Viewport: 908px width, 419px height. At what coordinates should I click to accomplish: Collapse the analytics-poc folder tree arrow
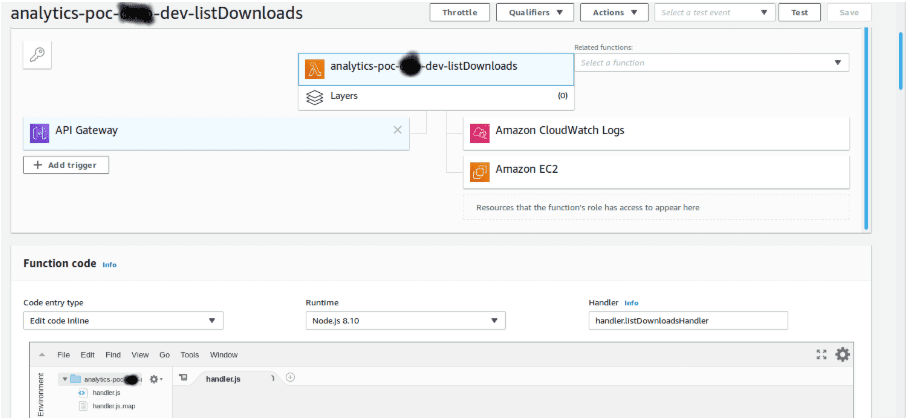coord(65,380)
